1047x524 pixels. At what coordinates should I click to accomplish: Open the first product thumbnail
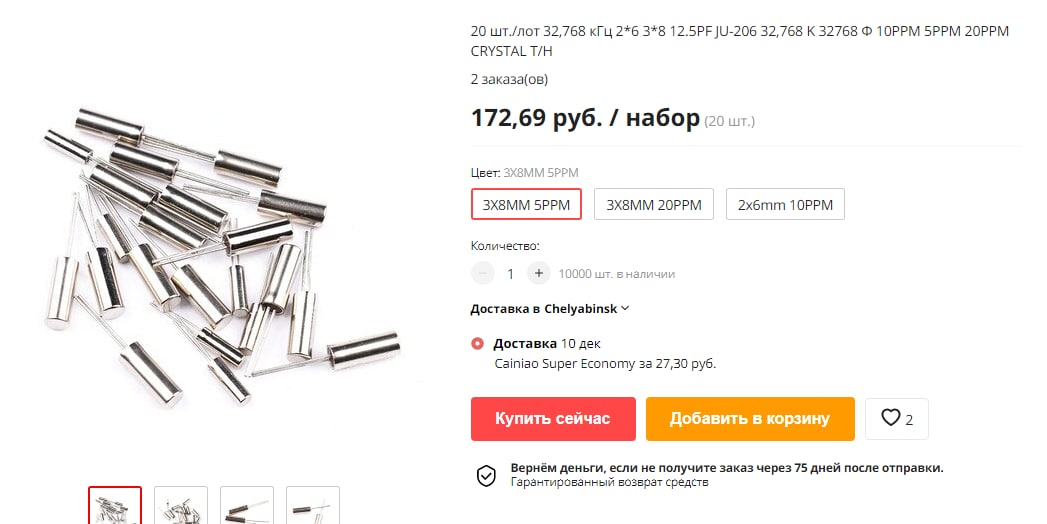point(115,505)
